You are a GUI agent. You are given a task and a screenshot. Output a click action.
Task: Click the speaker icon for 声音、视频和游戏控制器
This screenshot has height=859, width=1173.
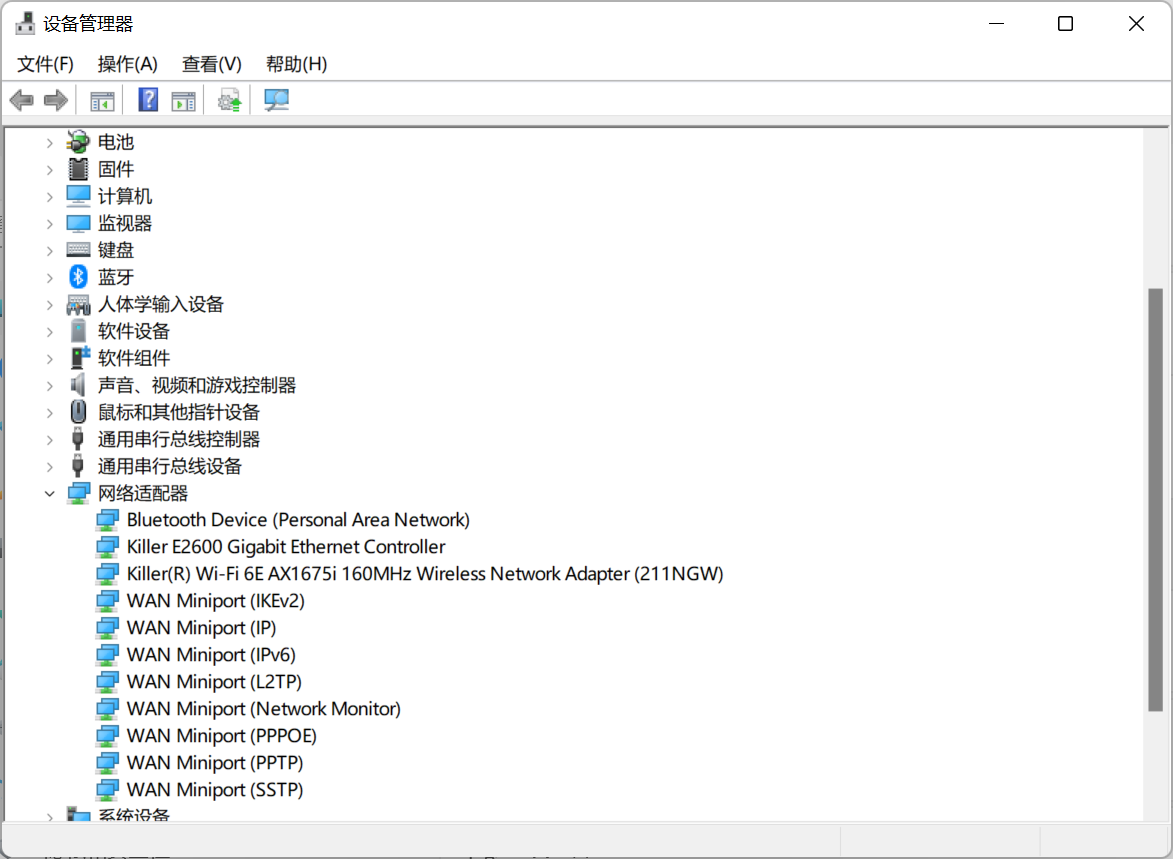(x=78, y=385)
